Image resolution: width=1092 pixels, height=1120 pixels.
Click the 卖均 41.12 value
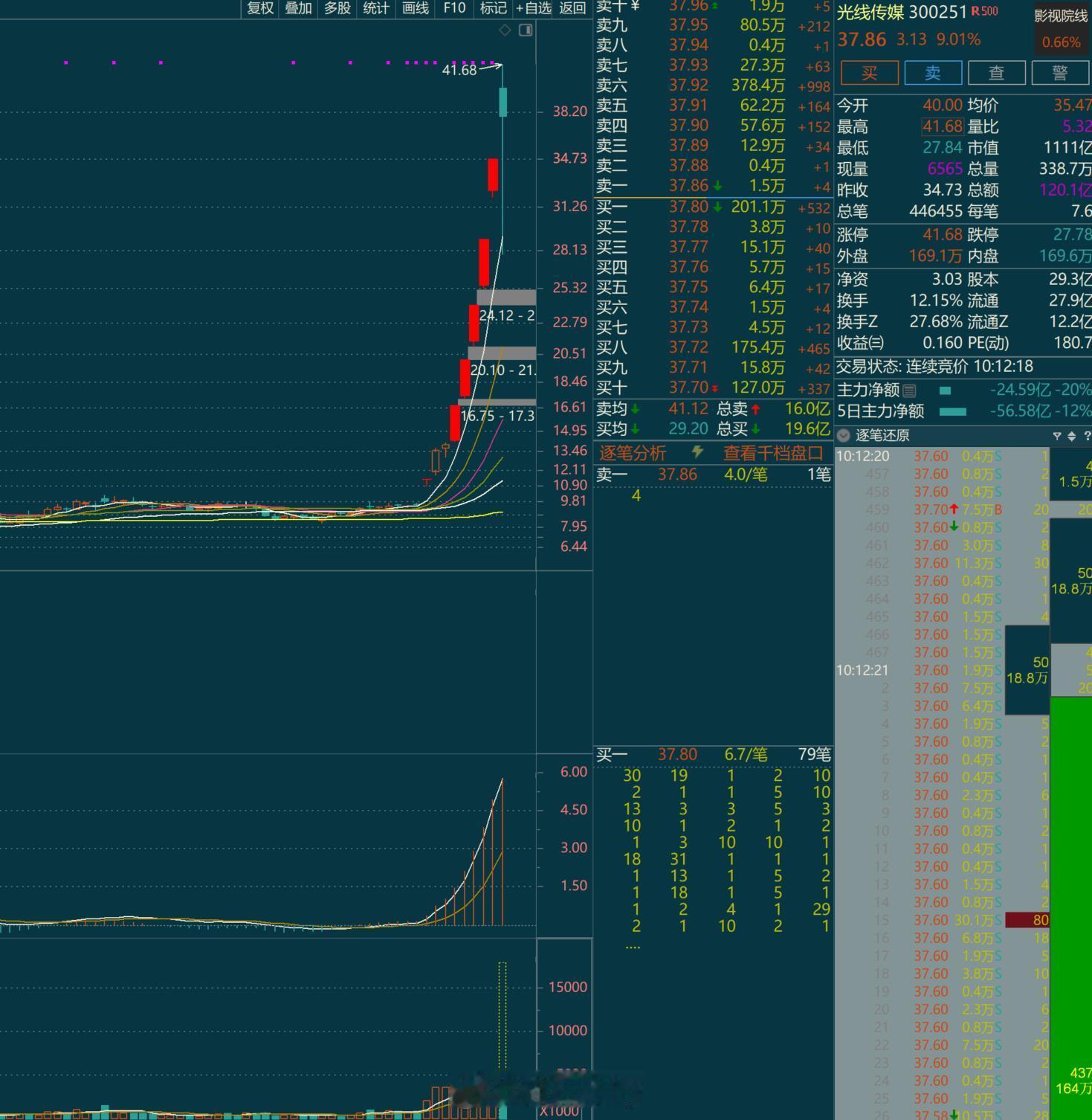coord(688,408)
